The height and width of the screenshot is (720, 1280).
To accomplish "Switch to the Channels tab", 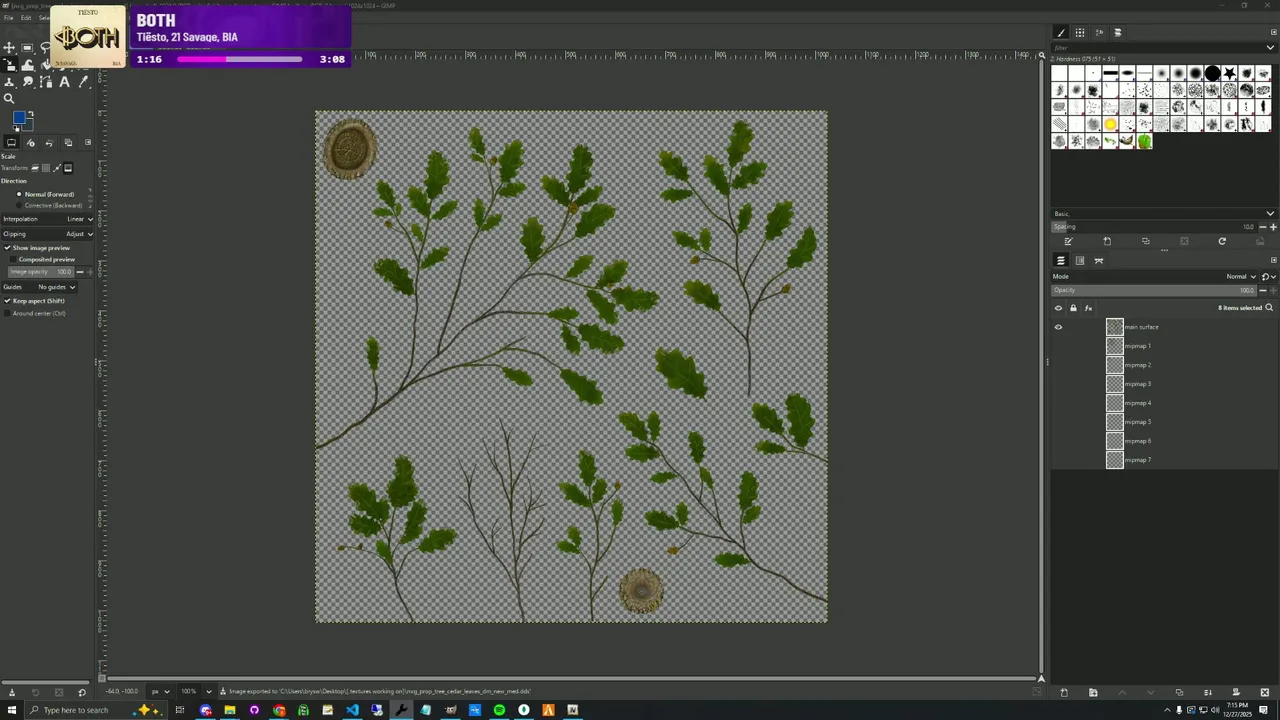I will (1080, 260).
